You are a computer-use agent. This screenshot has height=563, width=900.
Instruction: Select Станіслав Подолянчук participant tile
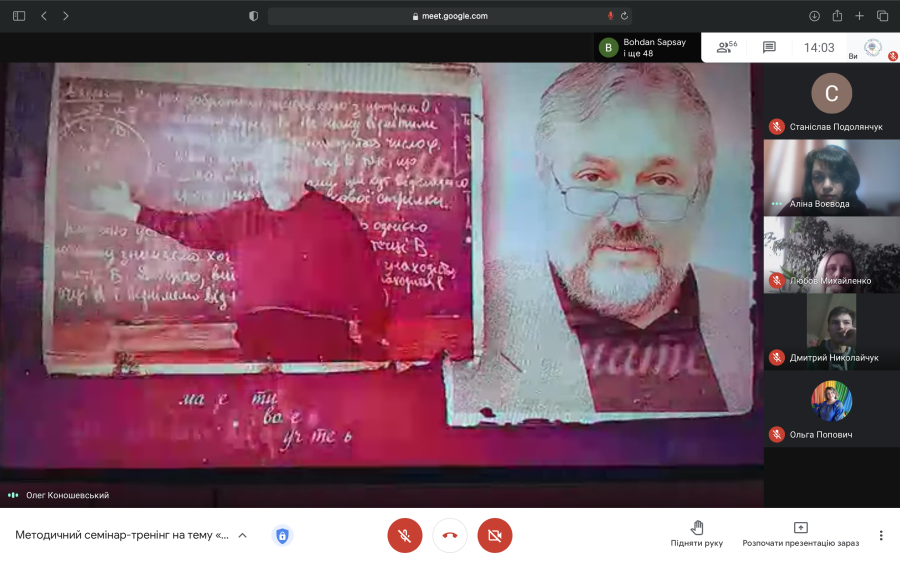(832, 100)
